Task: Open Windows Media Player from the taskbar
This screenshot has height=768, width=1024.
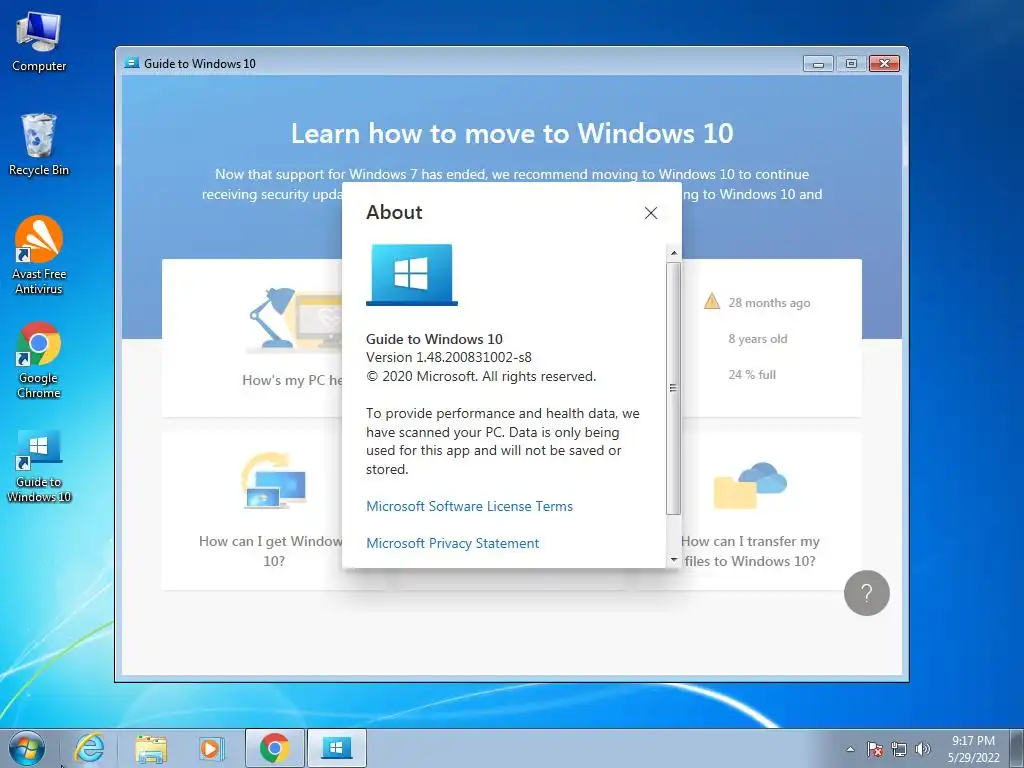Action: pos(211,748)
